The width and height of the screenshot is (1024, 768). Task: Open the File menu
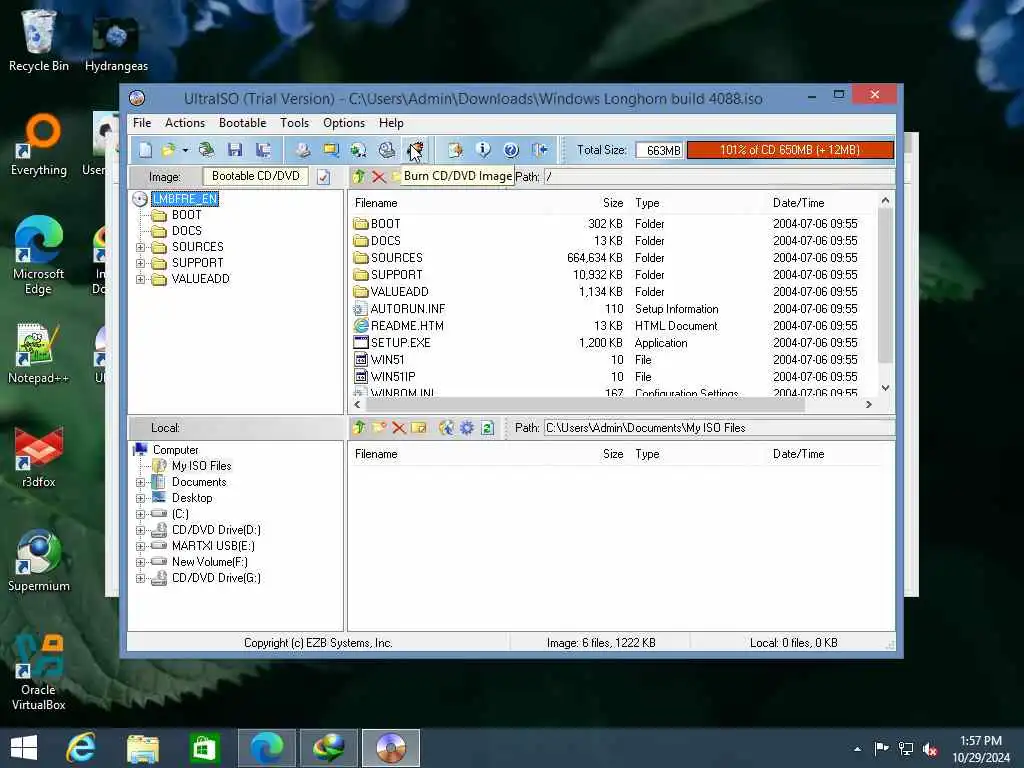tap(142, 123)
